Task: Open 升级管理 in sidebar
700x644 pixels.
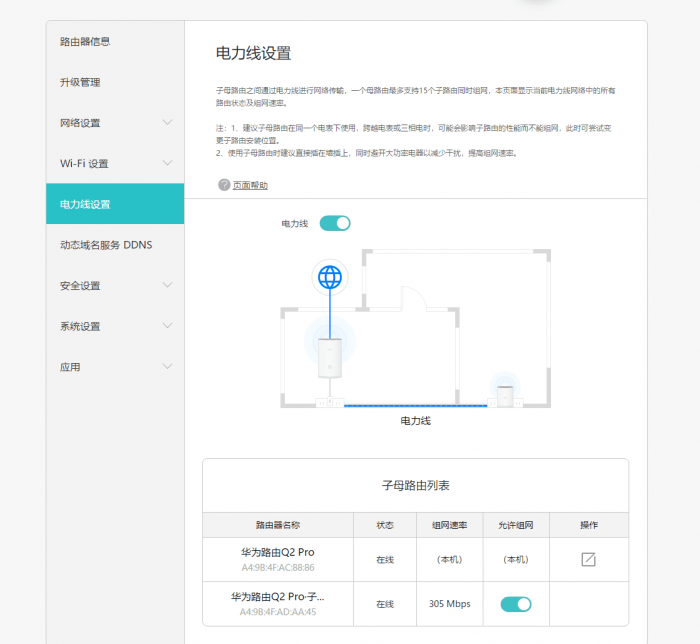Action: [x=80, y=82]
